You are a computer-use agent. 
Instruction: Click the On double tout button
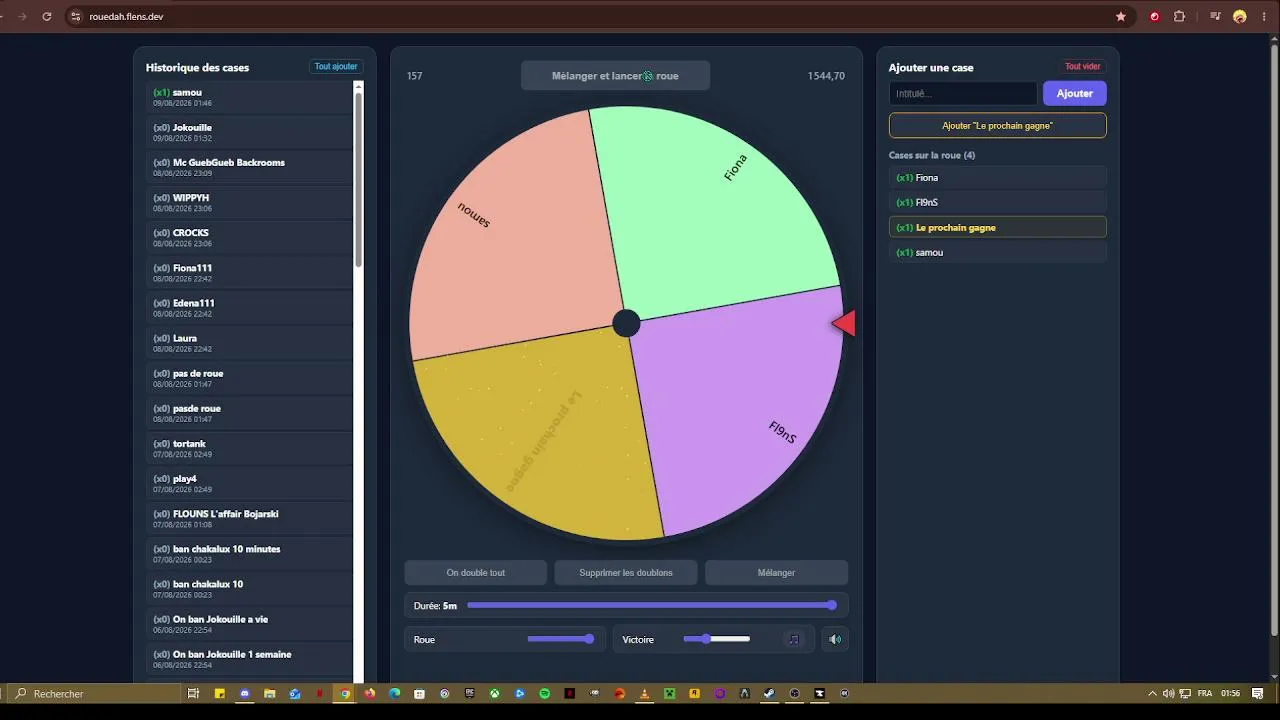pyautogui.click(x=476, y=573)
